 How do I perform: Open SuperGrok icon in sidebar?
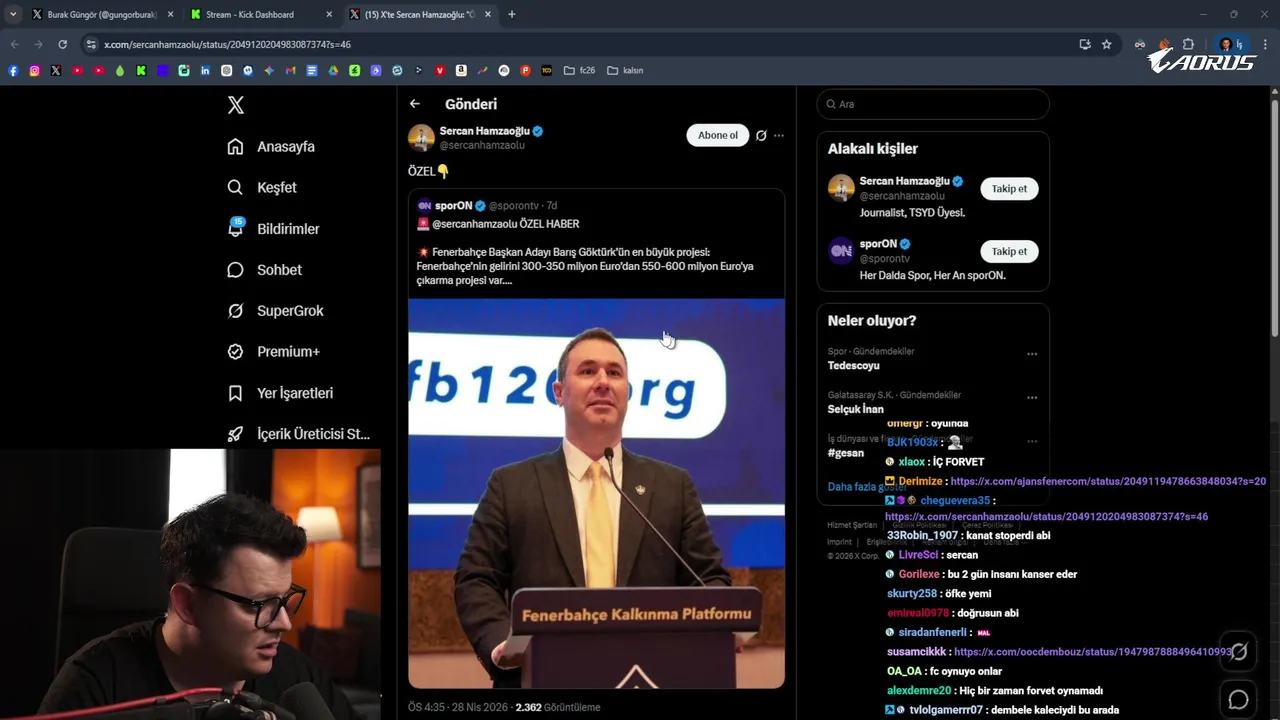[x=235, y=311]
